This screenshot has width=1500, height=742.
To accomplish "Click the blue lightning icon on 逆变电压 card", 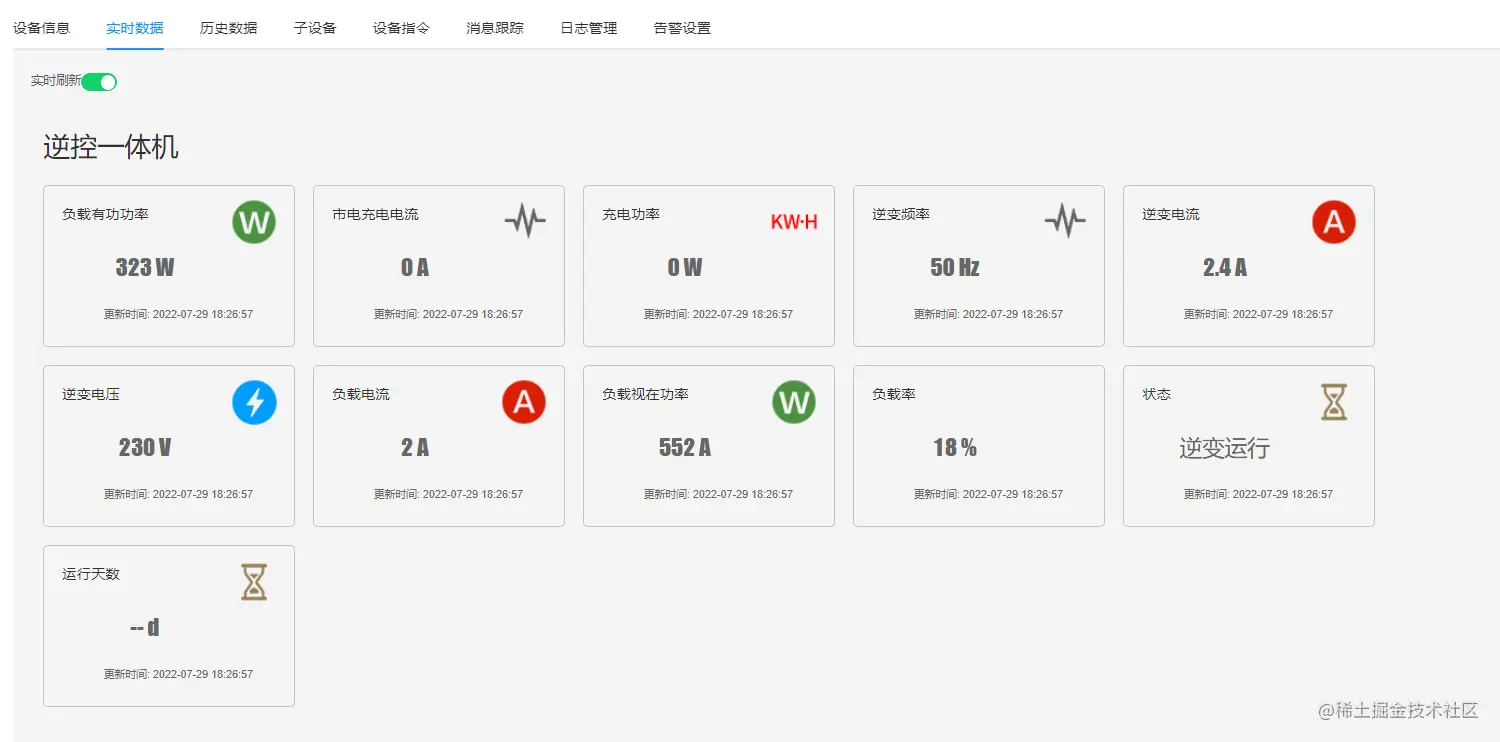I will 254,402.
